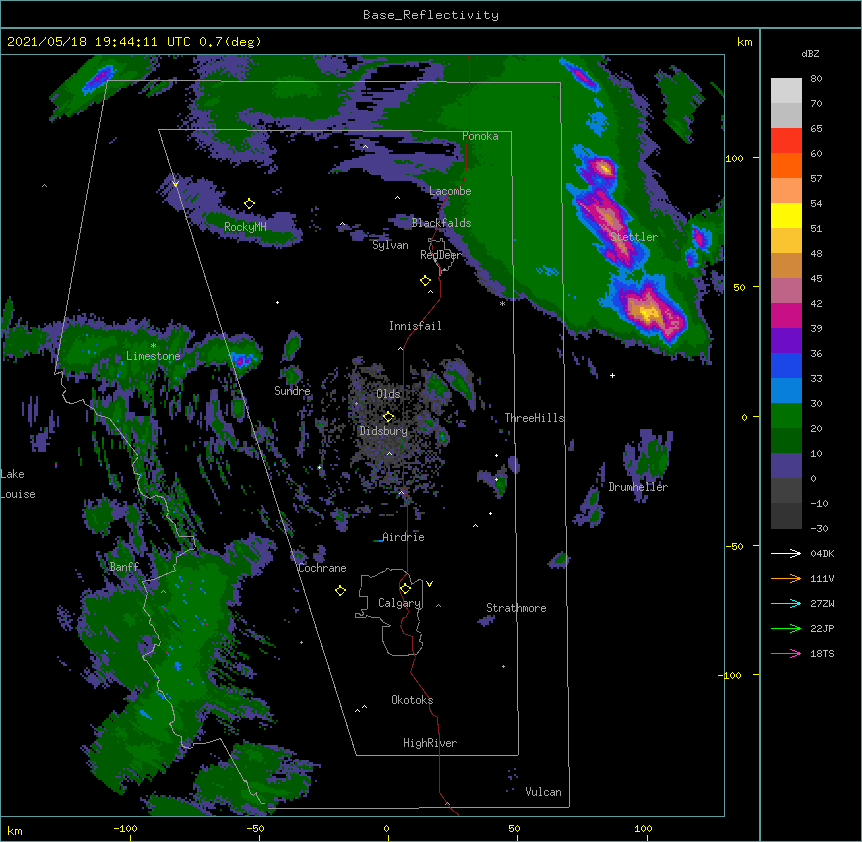The height and width of the screenshot is (842, 862).
Task: Click the Stettler label in the storm cell
Action: pyautogui.click(x=634, y=237)
